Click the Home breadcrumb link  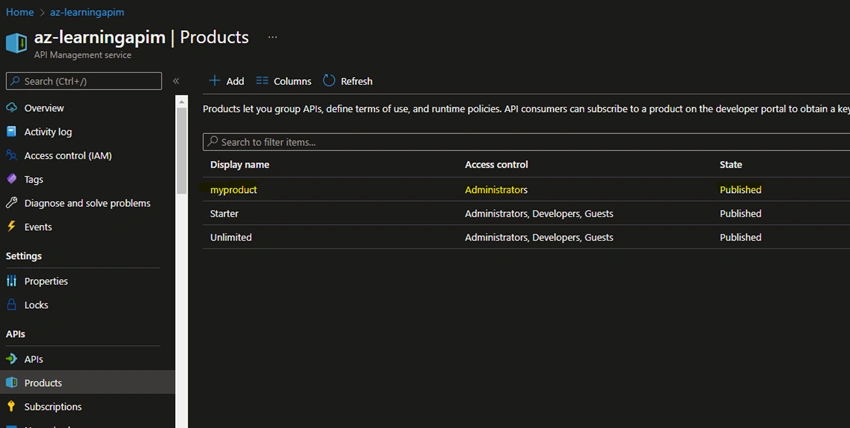(20, 12)
